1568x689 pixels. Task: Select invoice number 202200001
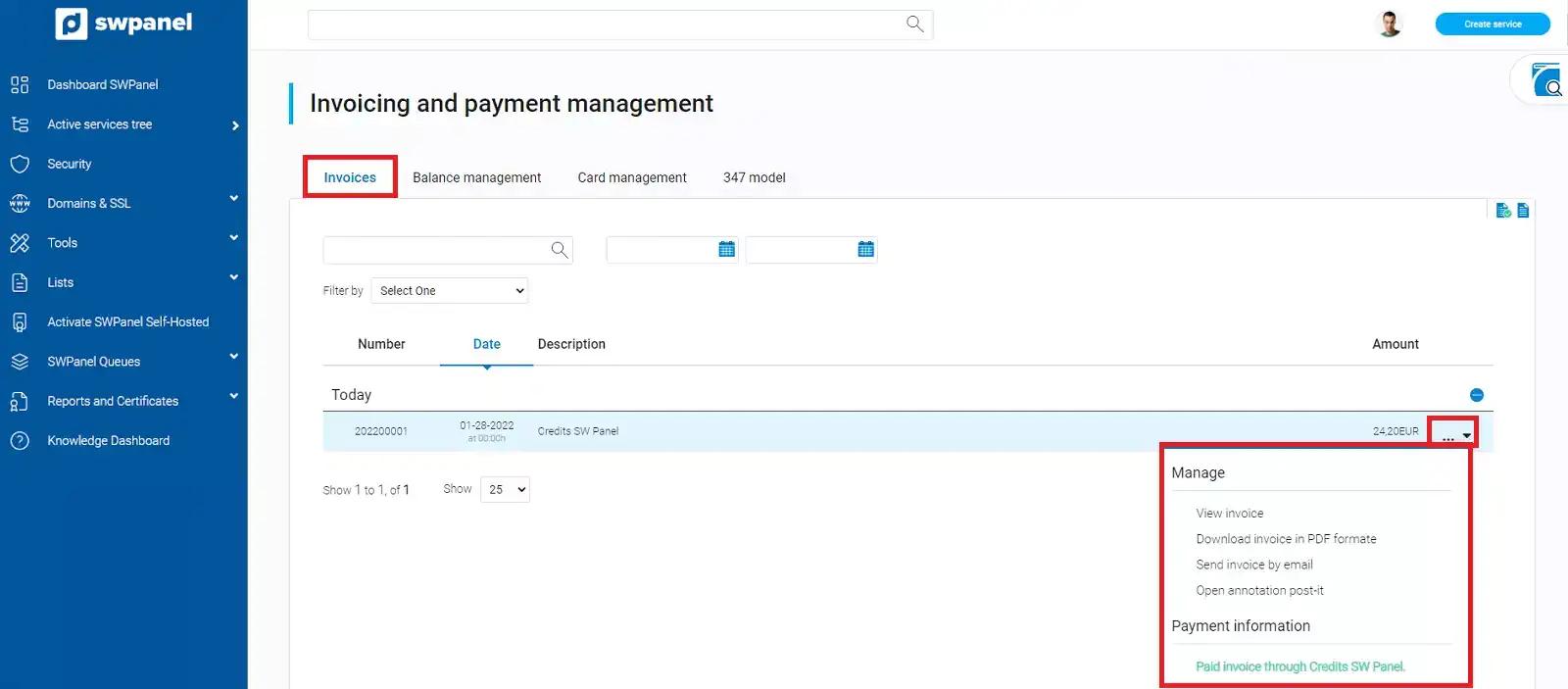click(x=381, y=431)
